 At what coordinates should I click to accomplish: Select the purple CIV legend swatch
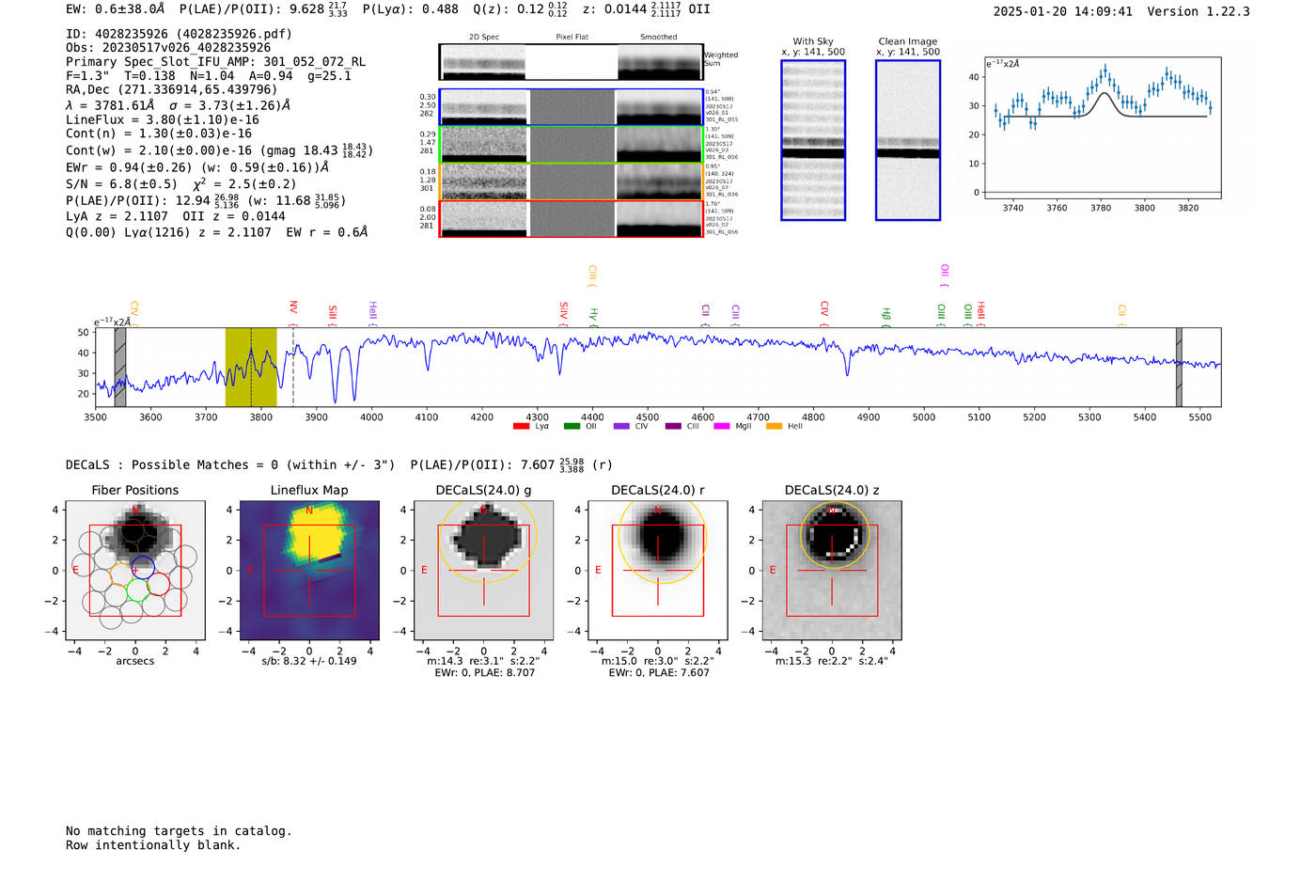pyautogui.click(x=621, y=427)
